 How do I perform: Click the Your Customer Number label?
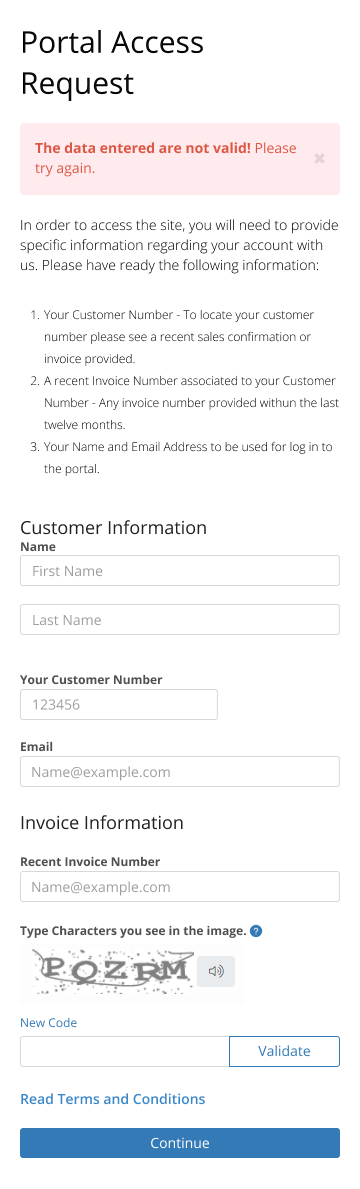[91, 679]
